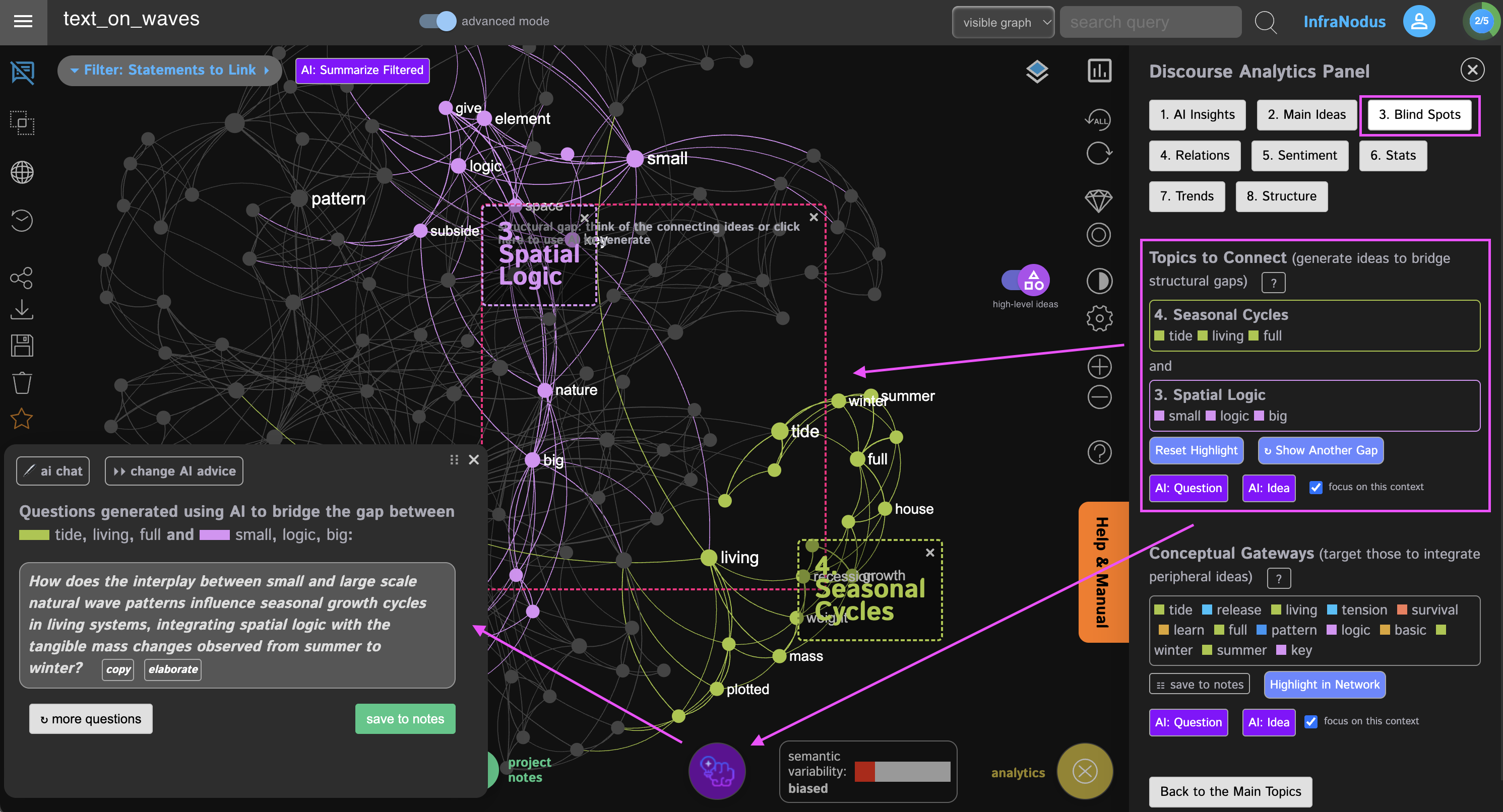Toggle the half-circle contrast icon
Viewport: 1503px width, 812px height.
click(x=1099, y=282)
